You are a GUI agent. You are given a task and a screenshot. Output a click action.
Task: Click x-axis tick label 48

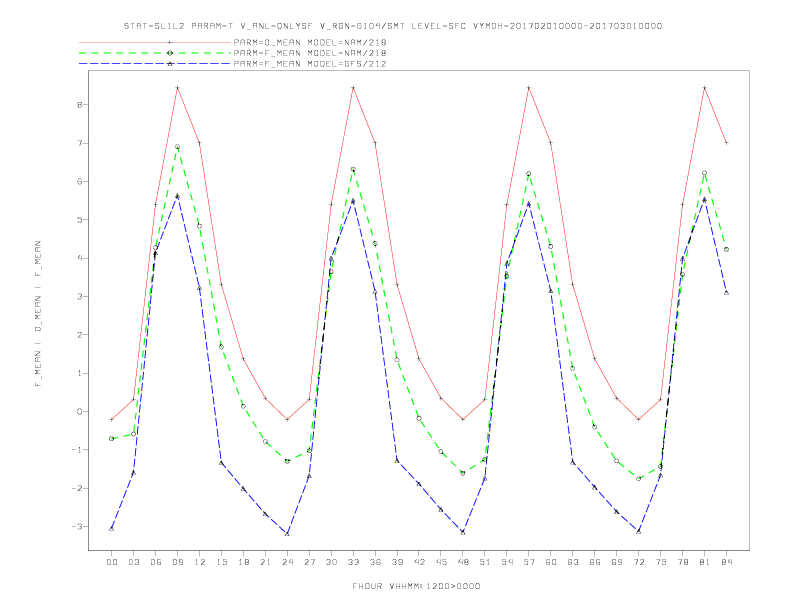463,562
